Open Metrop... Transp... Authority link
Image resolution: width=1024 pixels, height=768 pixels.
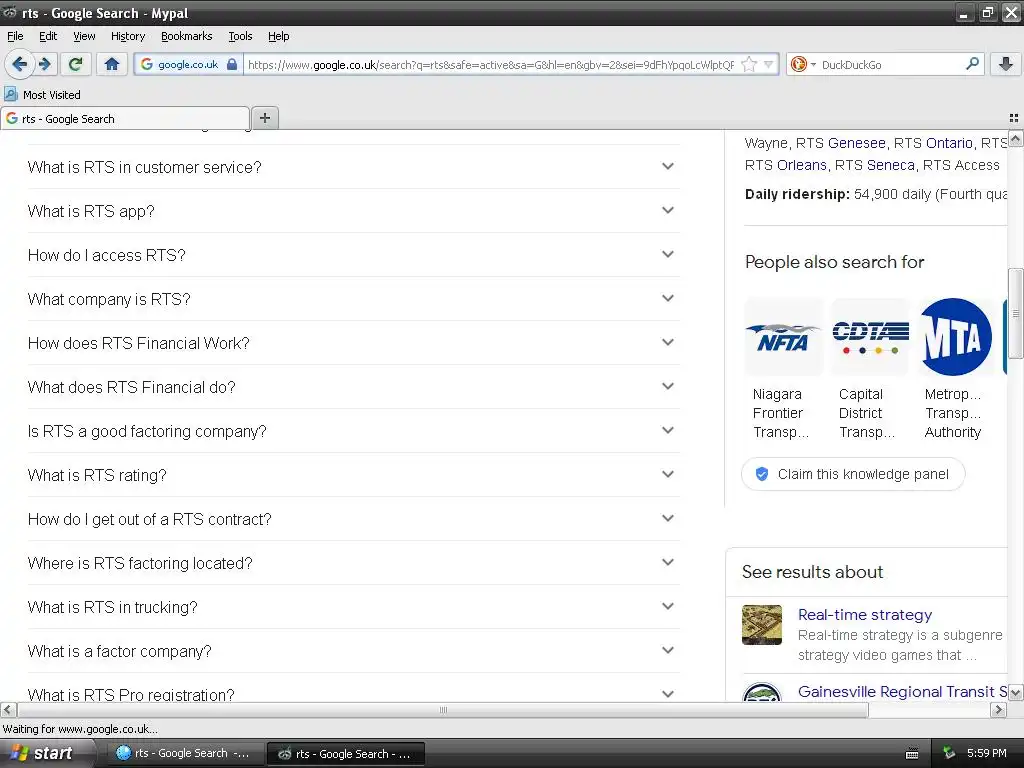click(x=953, y=413)
